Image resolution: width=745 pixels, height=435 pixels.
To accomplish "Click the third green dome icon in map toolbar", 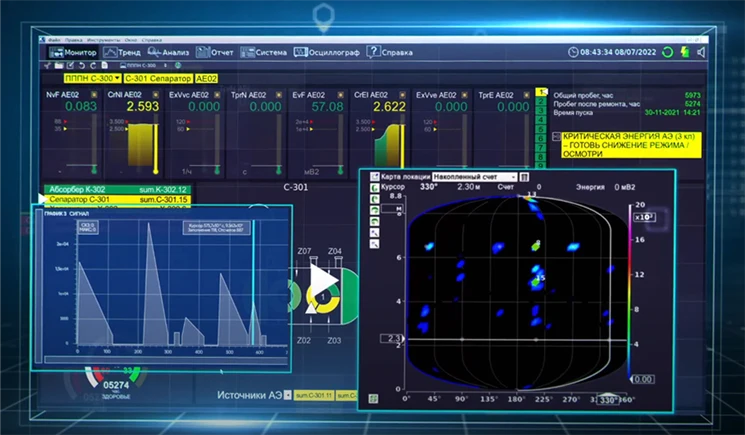I will pyautogui.click(x=375, y=210).
